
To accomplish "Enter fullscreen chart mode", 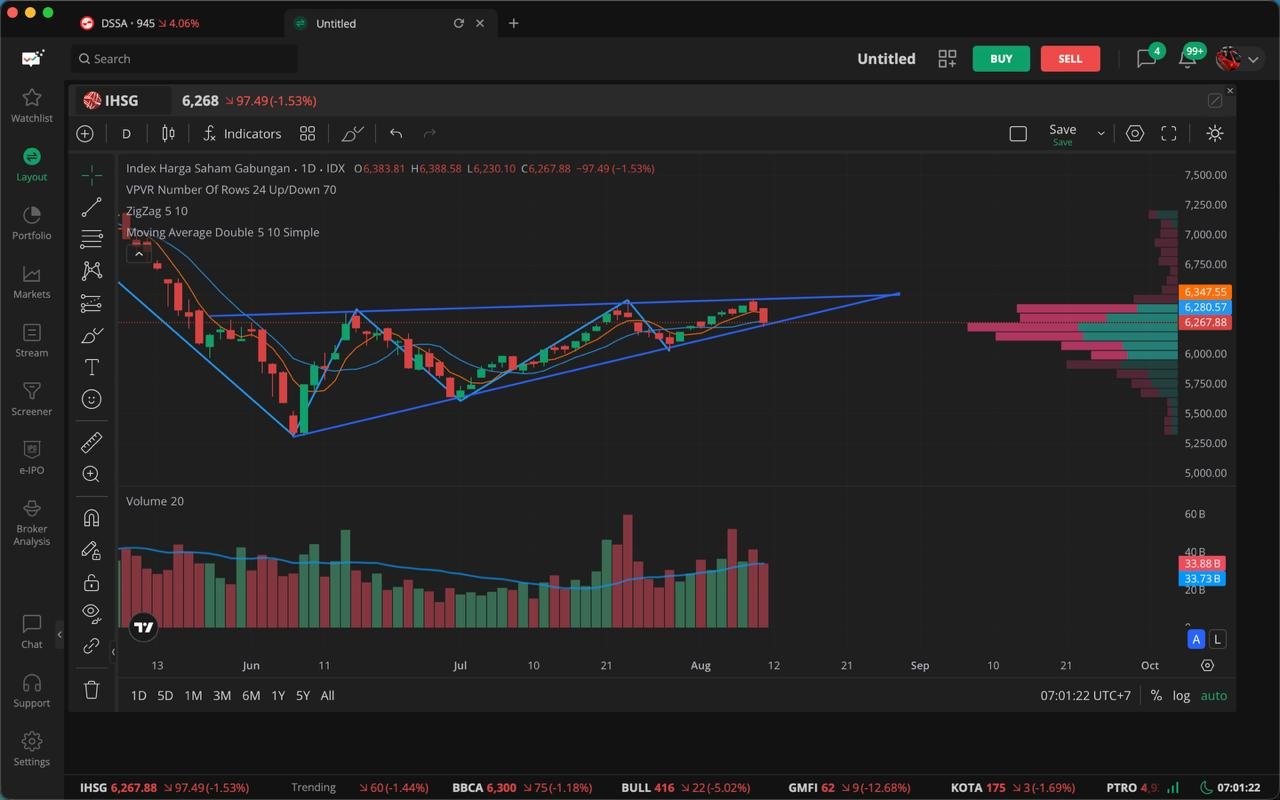I will click(x=1168, y=134).
